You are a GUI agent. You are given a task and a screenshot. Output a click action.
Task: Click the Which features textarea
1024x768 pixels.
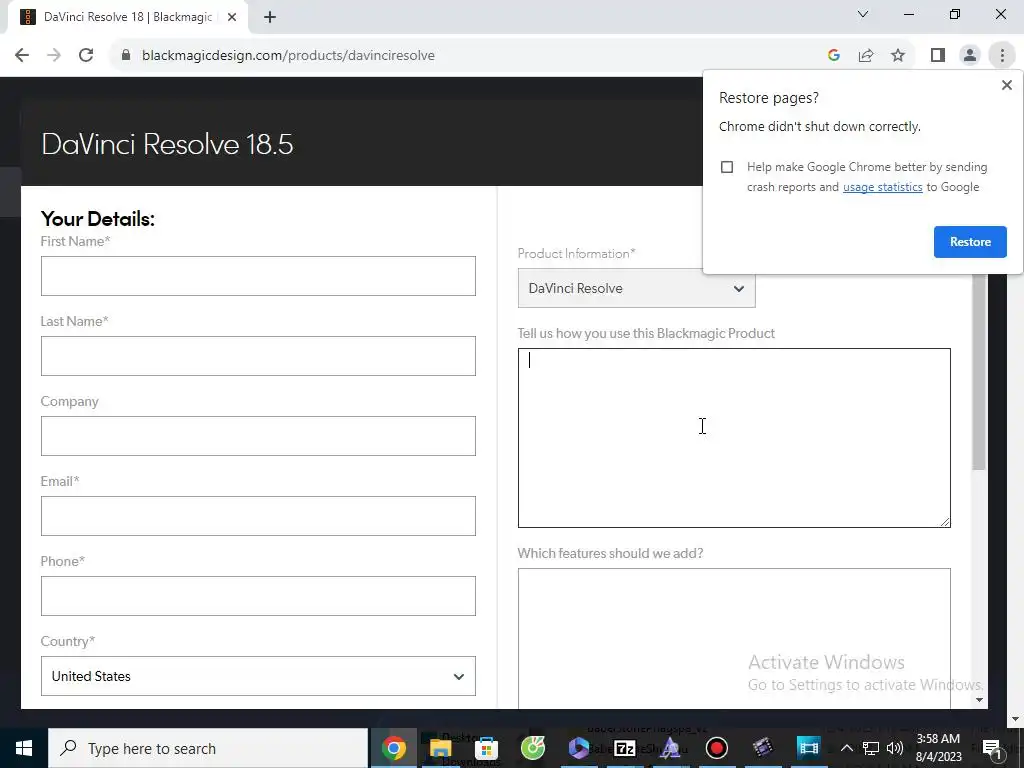point(734,638)
